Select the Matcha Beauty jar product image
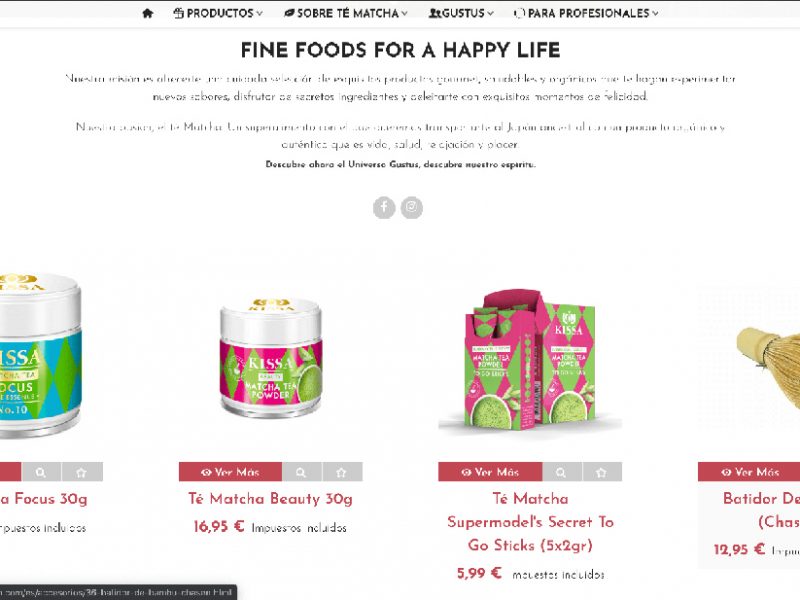 pyautogui.click(x=271, y=357)
